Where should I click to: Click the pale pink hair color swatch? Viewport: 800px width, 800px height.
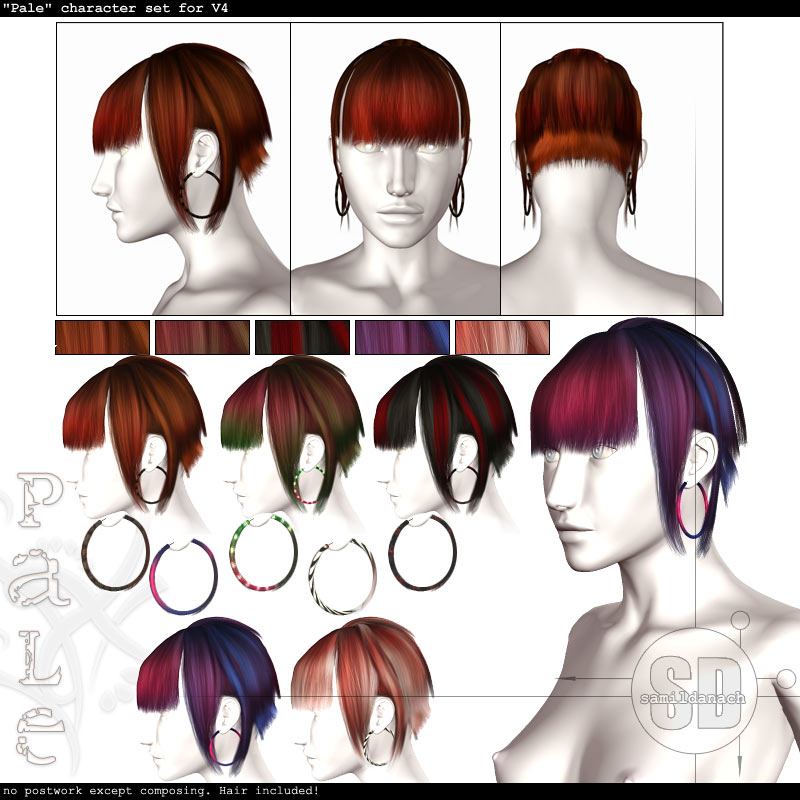[503, 337]
